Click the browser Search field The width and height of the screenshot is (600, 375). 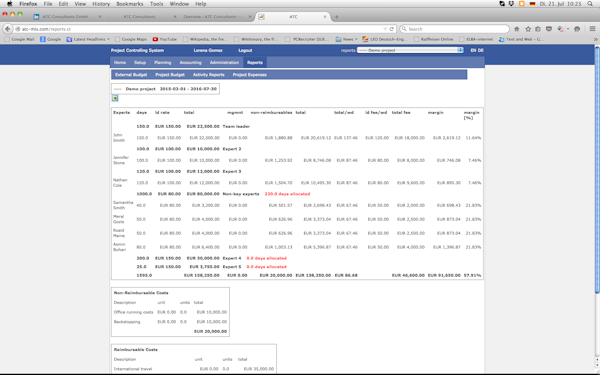tap(455, 29)
